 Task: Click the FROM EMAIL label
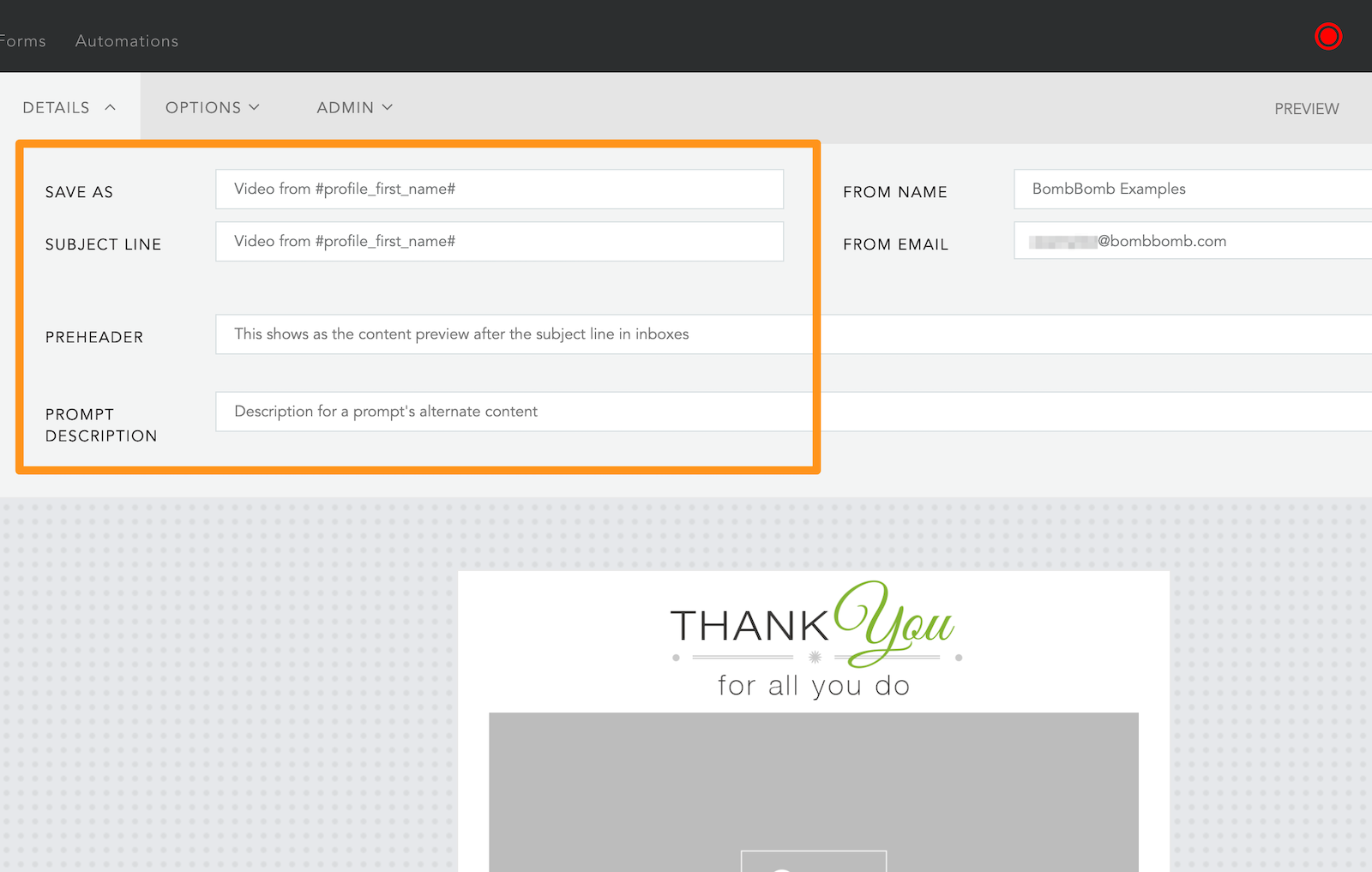click(895, 244)
